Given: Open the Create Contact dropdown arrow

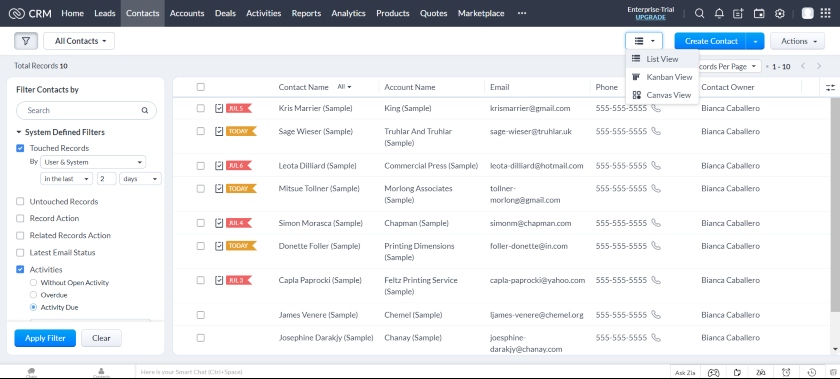Looking at the screenshot, I should [x=755, y=41].
